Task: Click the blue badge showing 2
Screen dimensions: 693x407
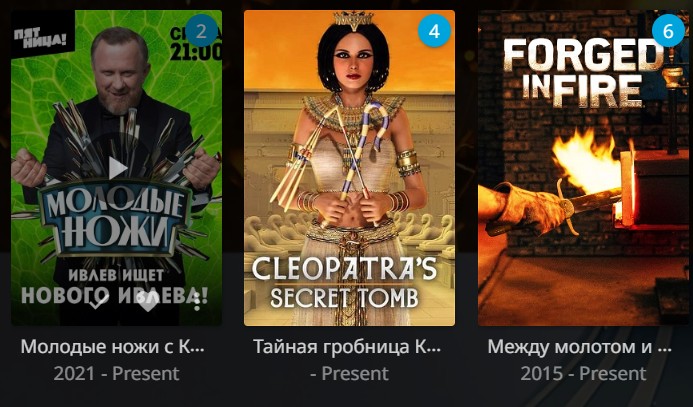Action: tap(201, 31)
